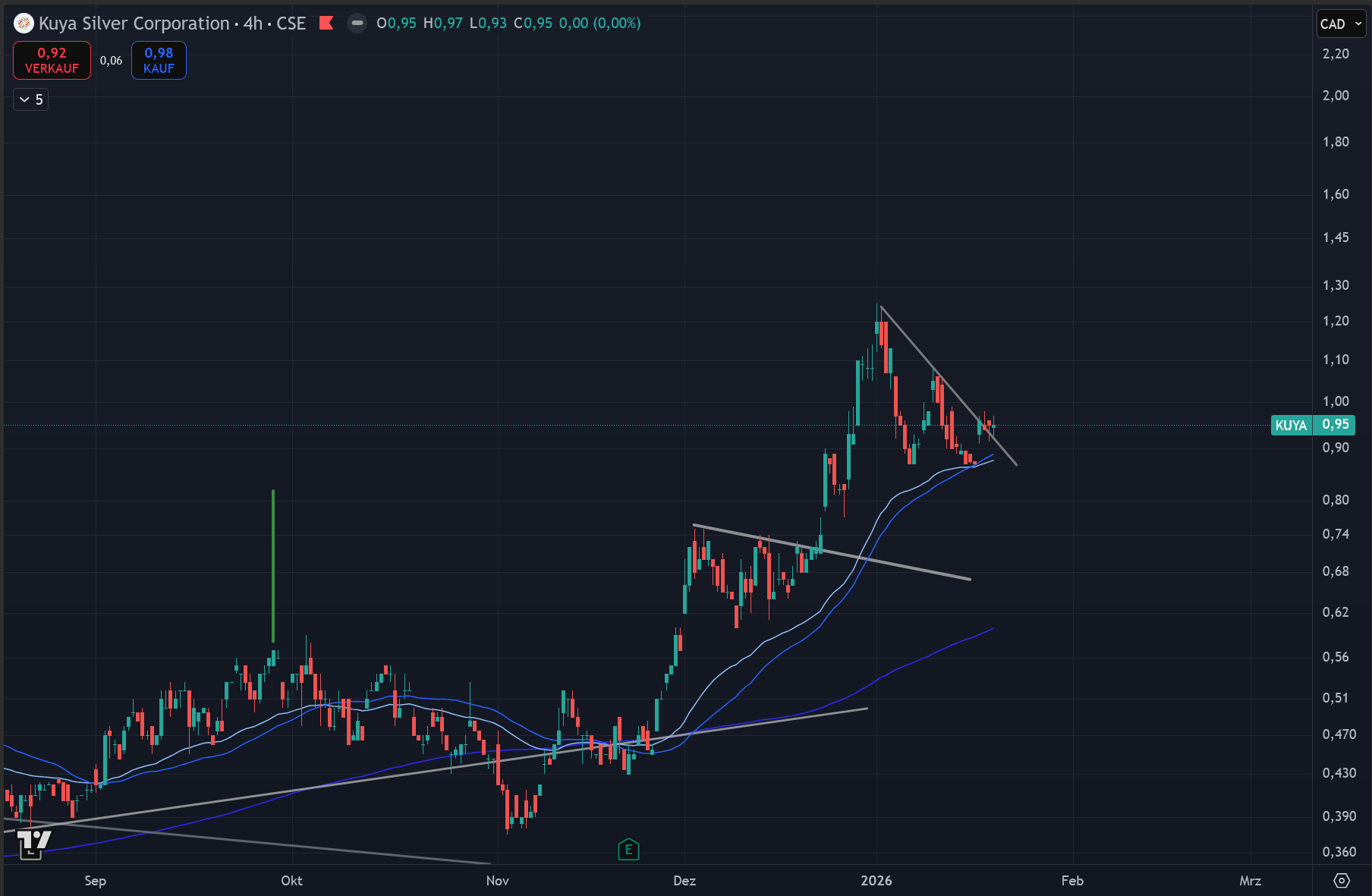Click the Kuya Silver company logo icon
1372x896 pixels.
(x=24, y=24)
